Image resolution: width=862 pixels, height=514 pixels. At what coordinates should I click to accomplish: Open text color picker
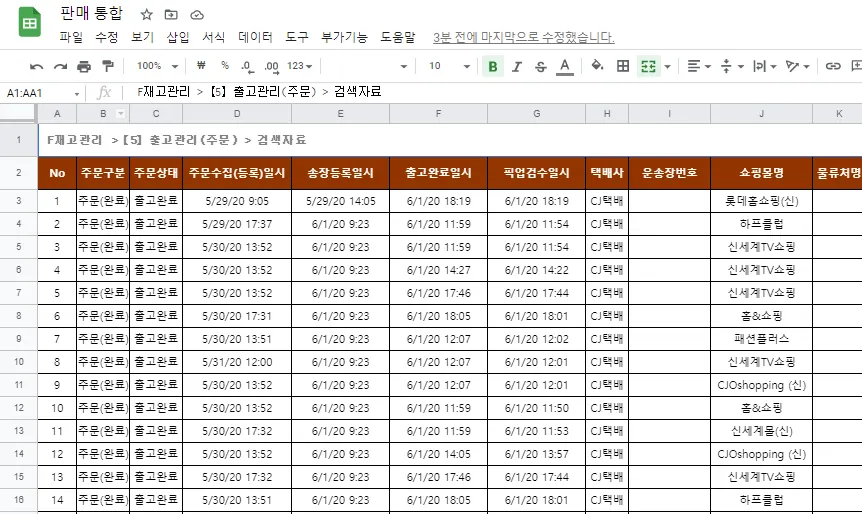pos(565,67)
